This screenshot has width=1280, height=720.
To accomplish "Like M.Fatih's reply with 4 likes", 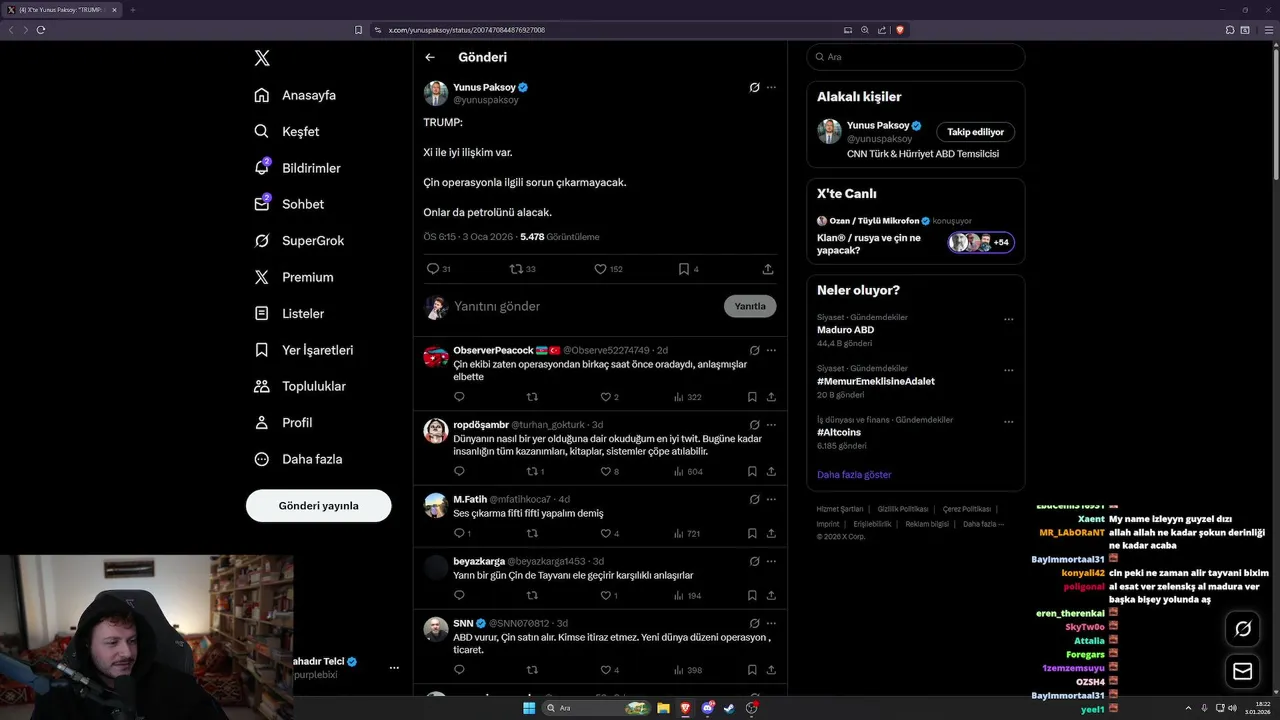I will tap(606, 533).
